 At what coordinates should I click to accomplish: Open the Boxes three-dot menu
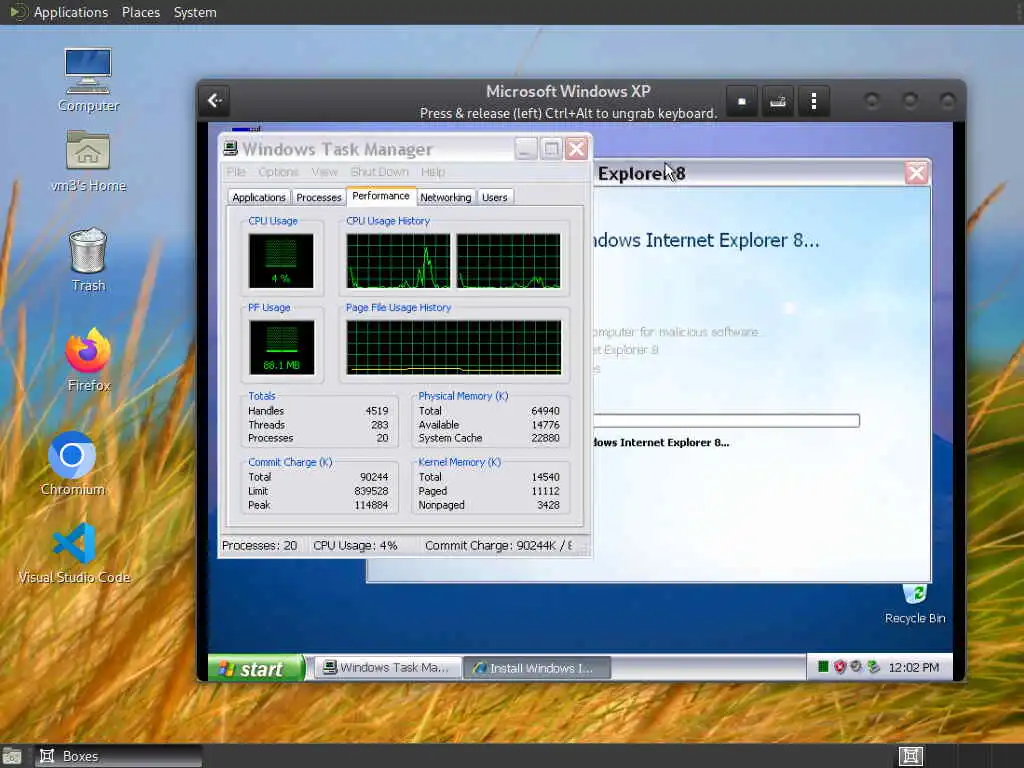[814, 101]
